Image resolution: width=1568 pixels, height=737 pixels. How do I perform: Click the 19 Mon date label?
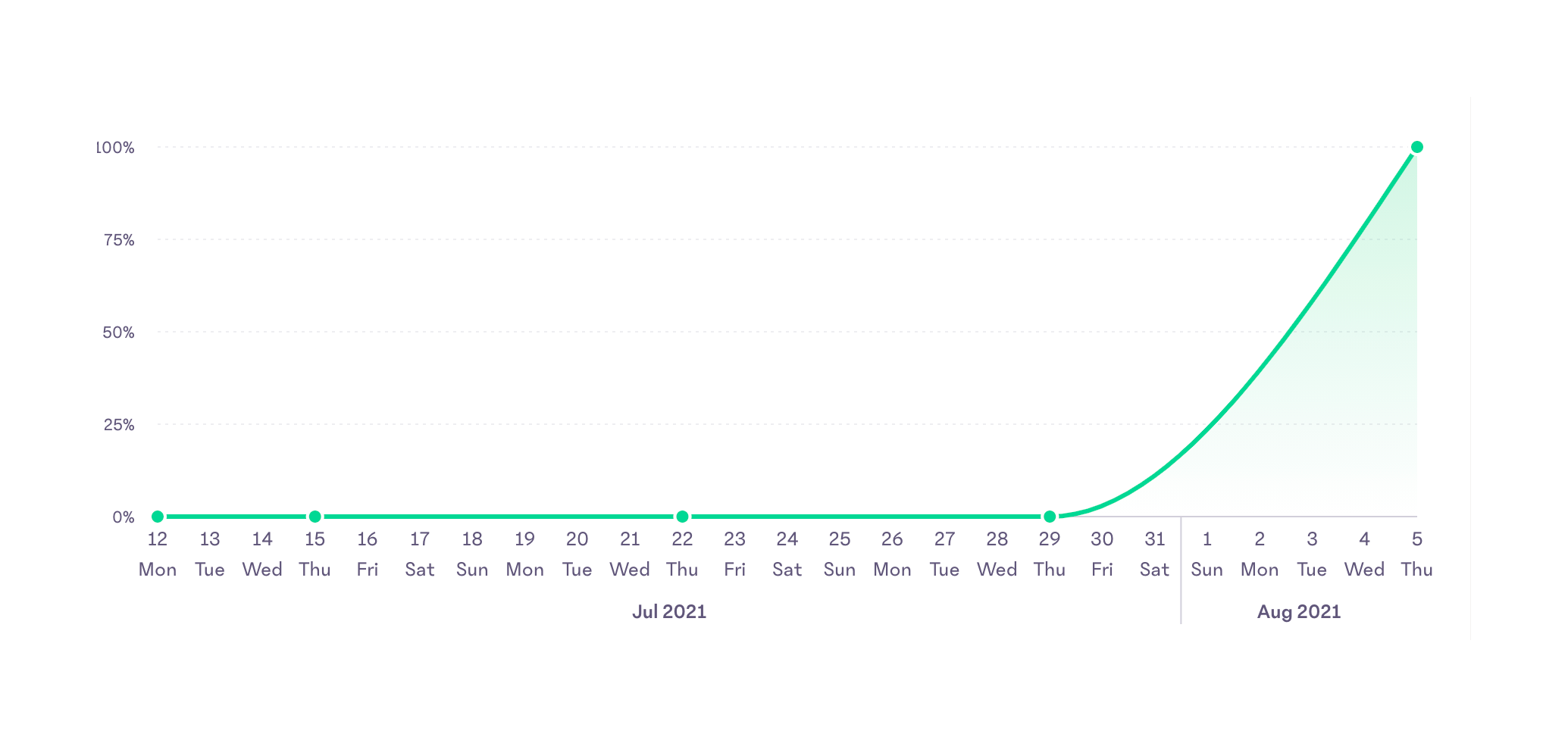[524, 554]
